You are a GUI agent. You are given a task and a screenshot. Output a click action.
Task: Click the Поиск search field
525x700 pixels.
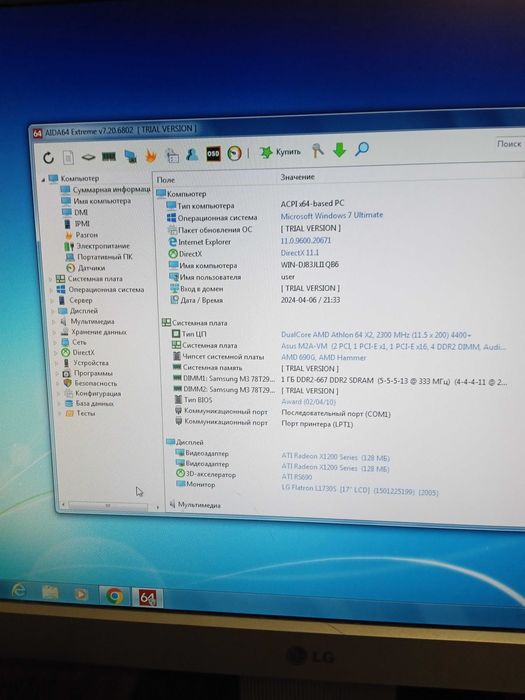click(x=509, y=144)
